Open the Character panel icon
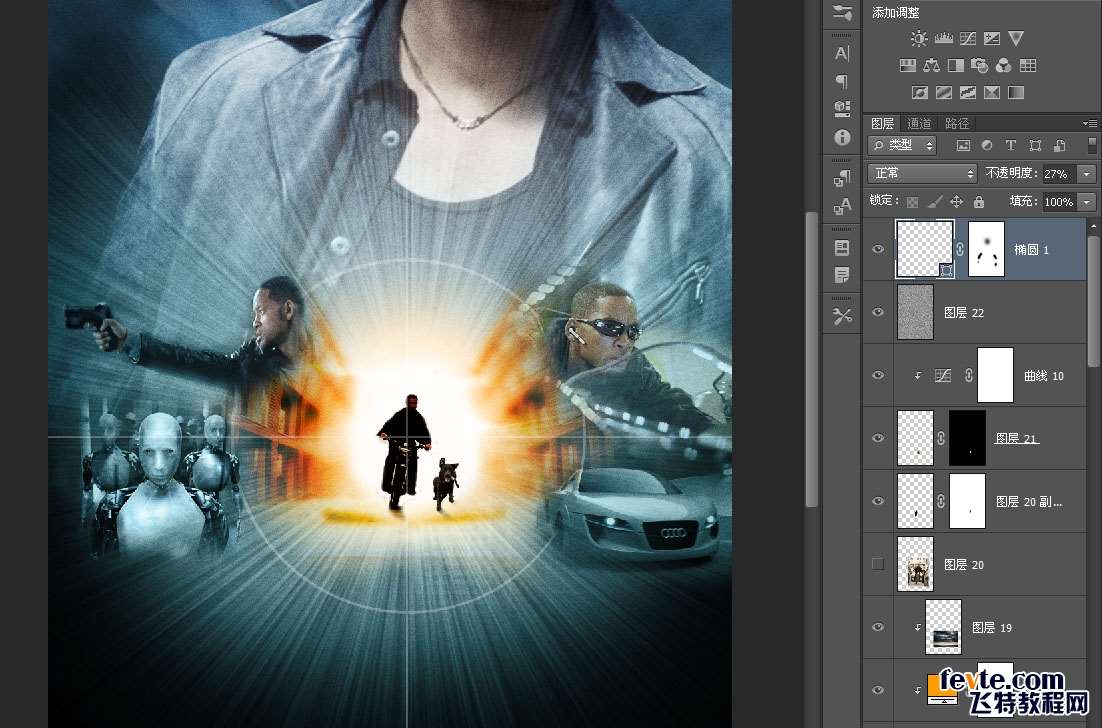This screenshot has width=1102, height=728. point(842,53)
